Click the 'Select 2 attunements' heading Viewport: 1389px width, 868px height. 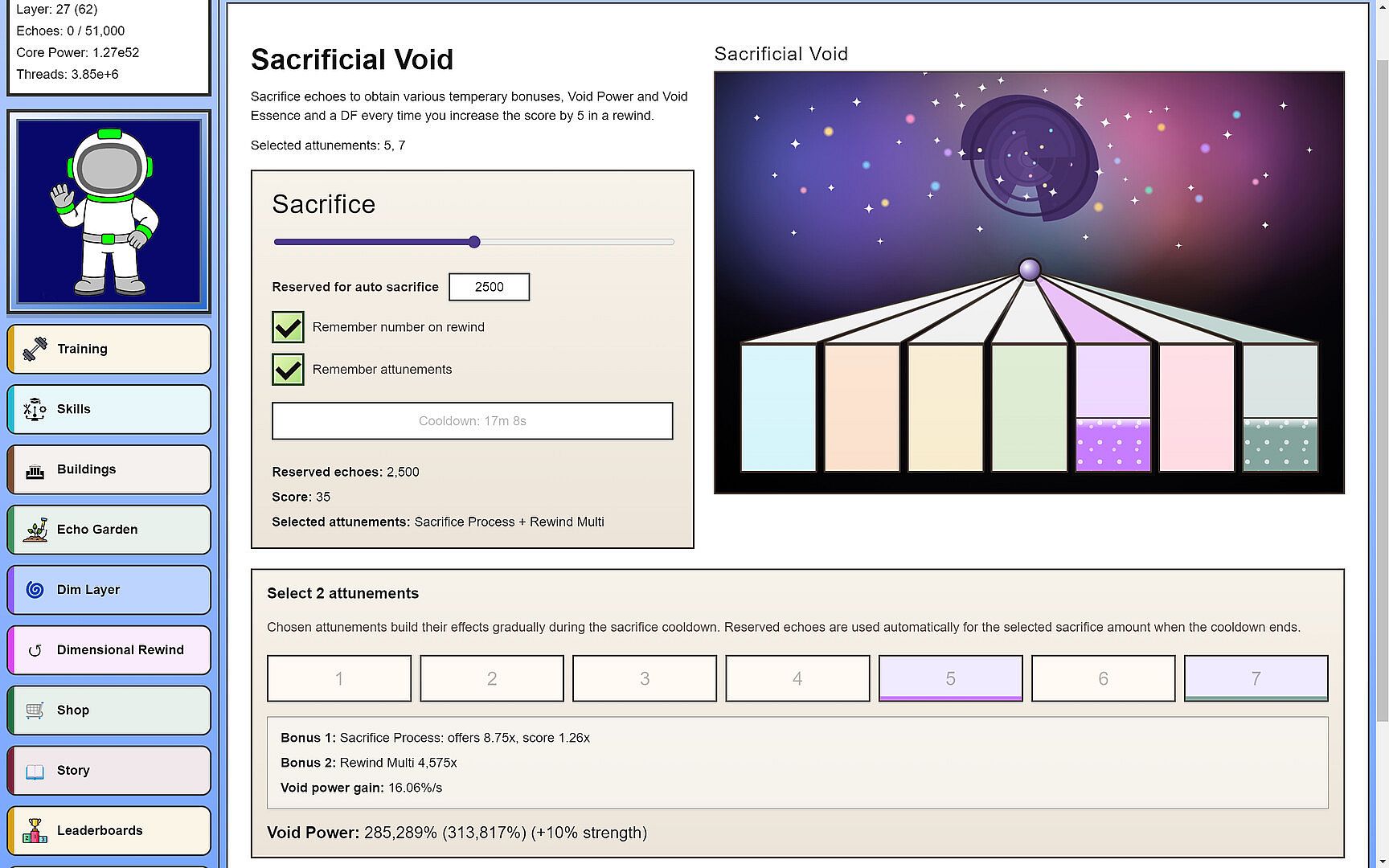click(x=343, y=593)
